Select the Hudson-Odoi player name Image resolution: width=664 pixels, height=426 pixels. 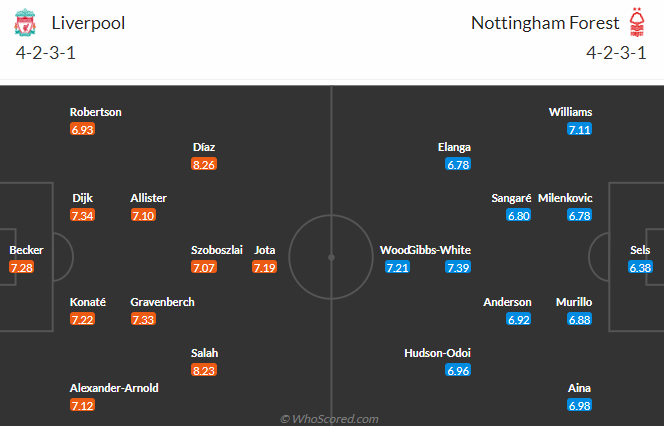click(437, 353)
